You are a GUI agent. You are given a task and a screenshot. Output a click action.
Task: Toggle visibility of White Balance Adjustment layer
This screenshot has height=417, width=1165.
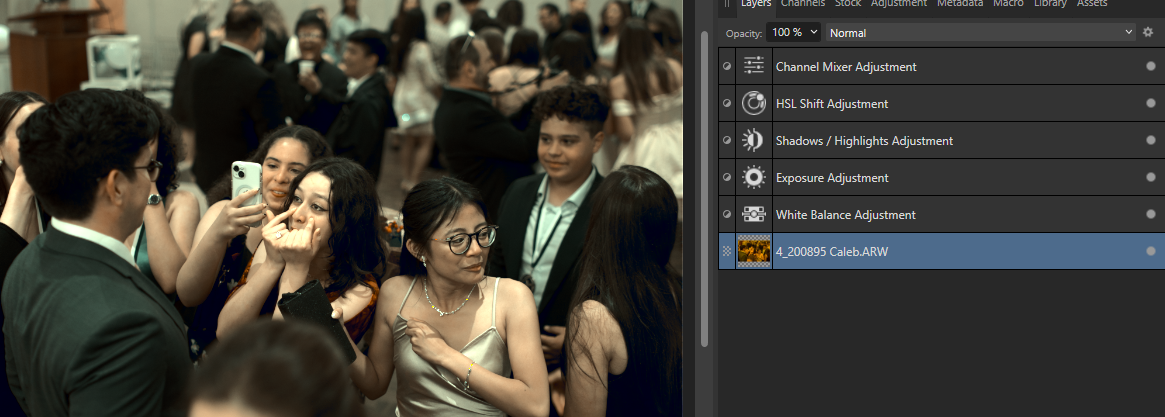(x=1151, y=215)
